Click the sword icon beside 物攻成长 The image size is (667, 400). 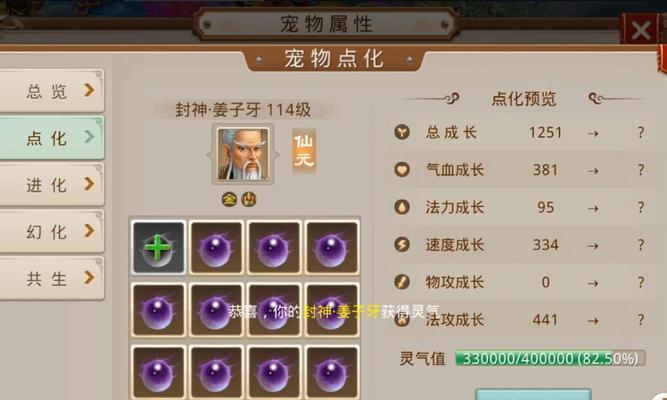pos(402,282)
